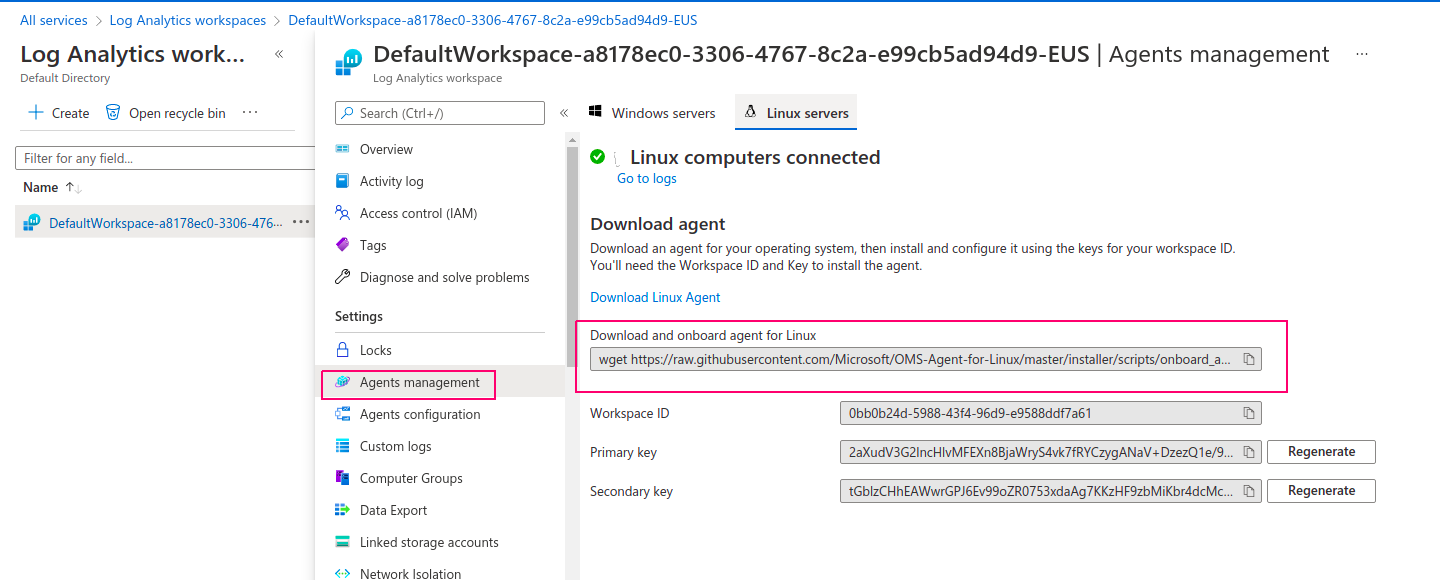Collapse the Log Analytics workspaces list pane

279,55
